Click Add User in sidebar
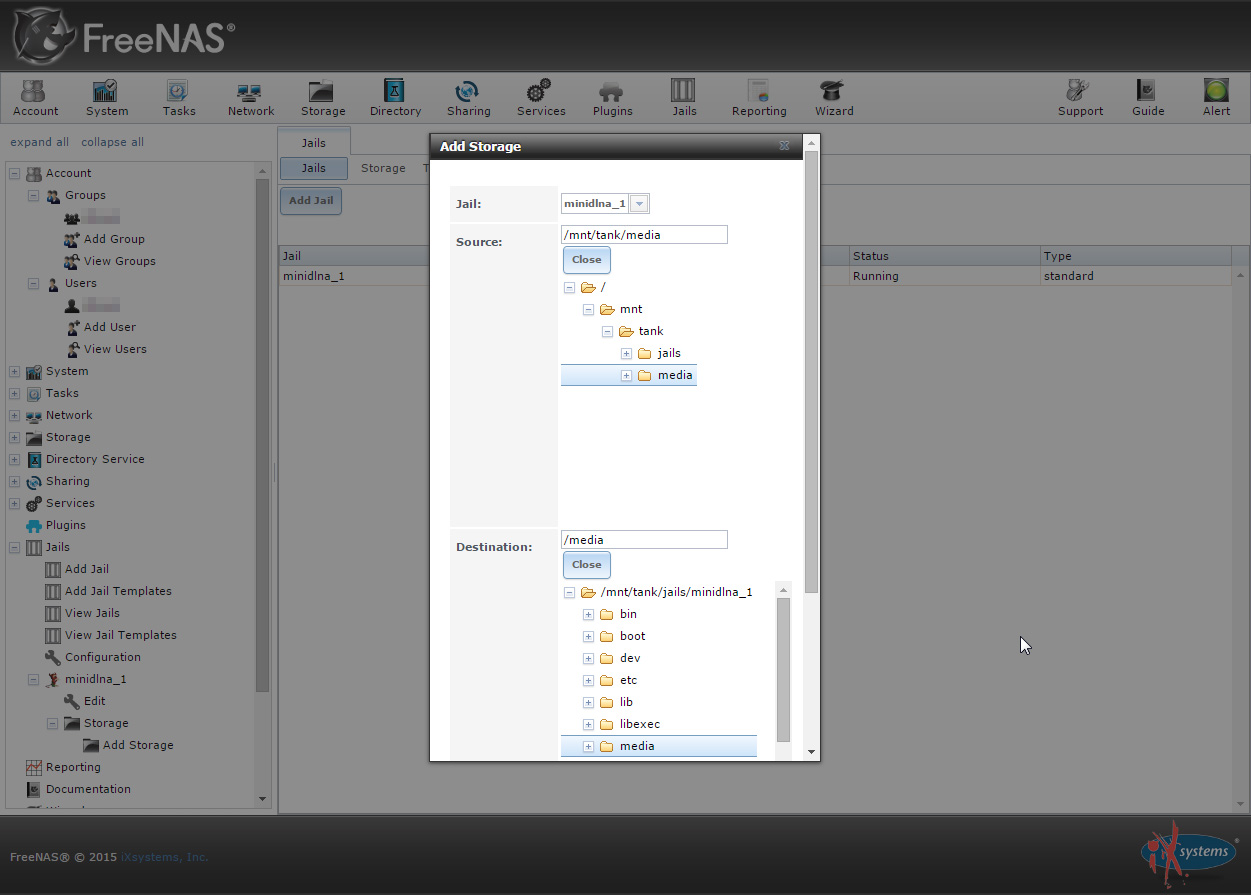 [110, 327]
